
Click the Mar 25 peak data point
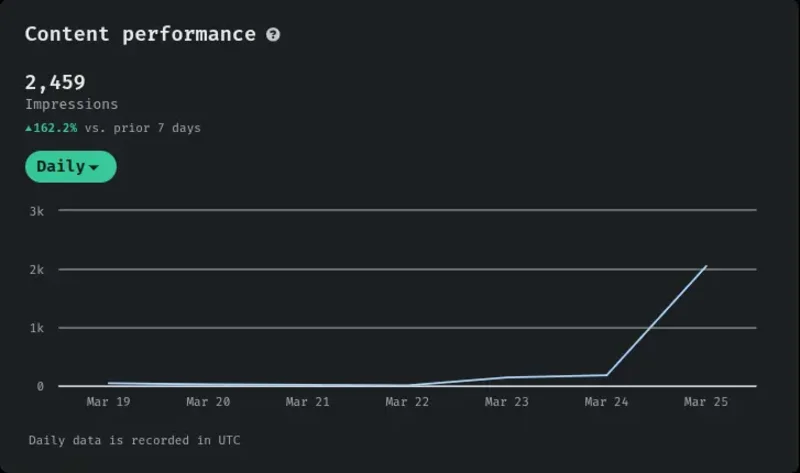(706, 266)
